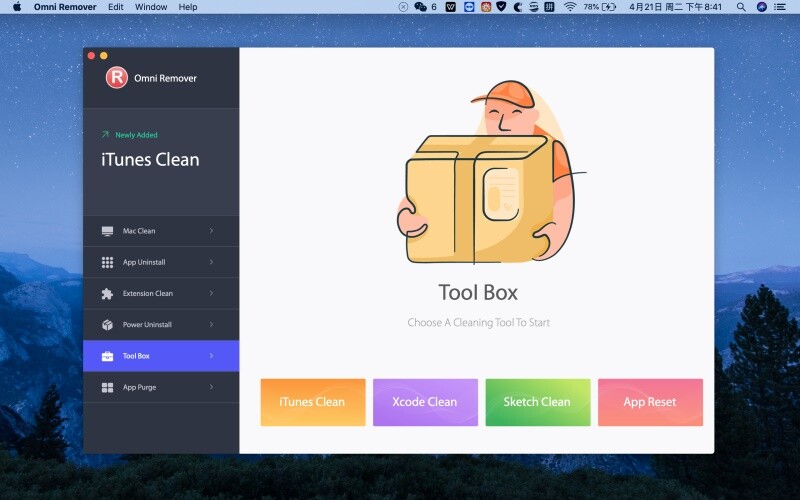This screenshot has height=500, width=800.
Task: Click the Newly Added green arrow icon
Action: (x=105, y=135)
